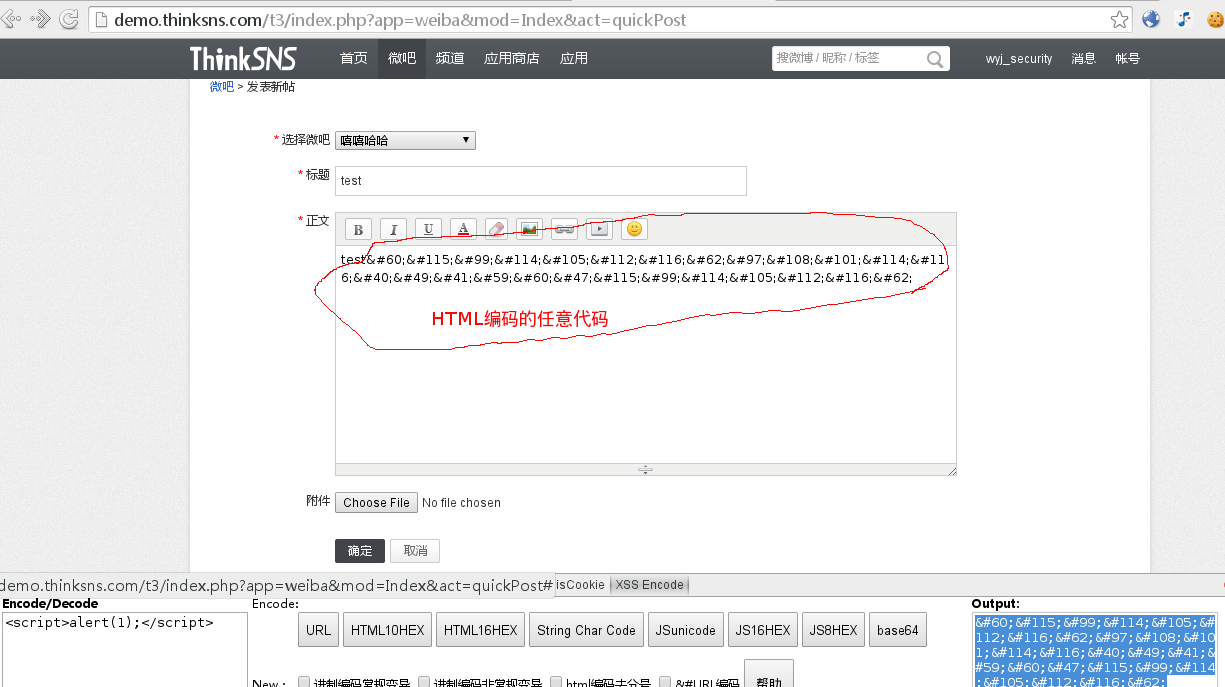Screen dimensions: 1225x687
Task: Click the globe extension icon
Action: coord(1151,19)
